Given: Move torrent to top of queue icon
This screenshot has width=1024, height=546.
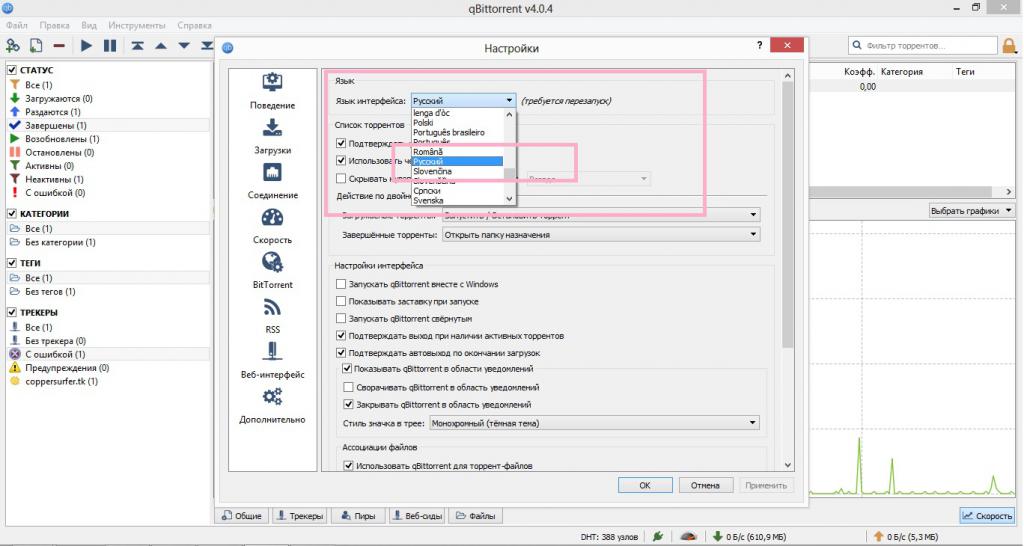Looking at the screenshot, I should (x=137, y=46).
